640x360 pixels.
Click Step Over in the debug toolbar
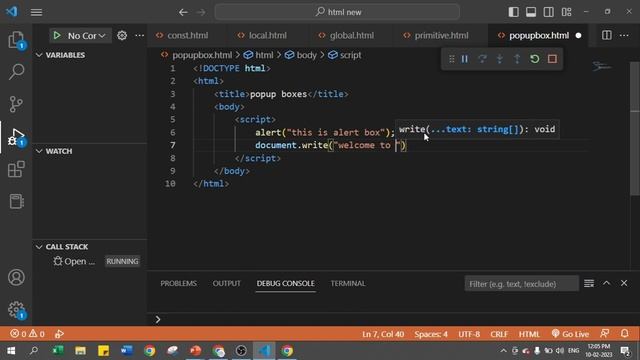[x=482, y=59]
